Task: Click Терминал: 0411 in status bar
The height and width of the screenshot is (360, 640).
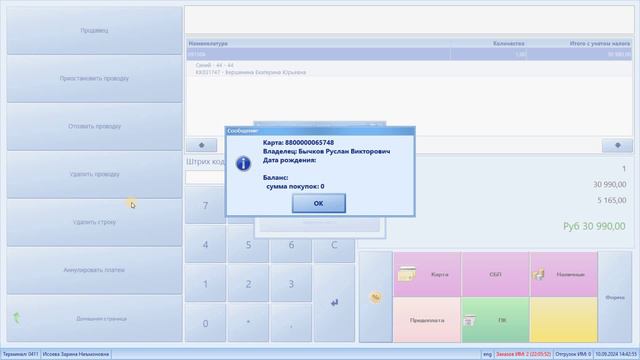Action: (x=20, y=354)
